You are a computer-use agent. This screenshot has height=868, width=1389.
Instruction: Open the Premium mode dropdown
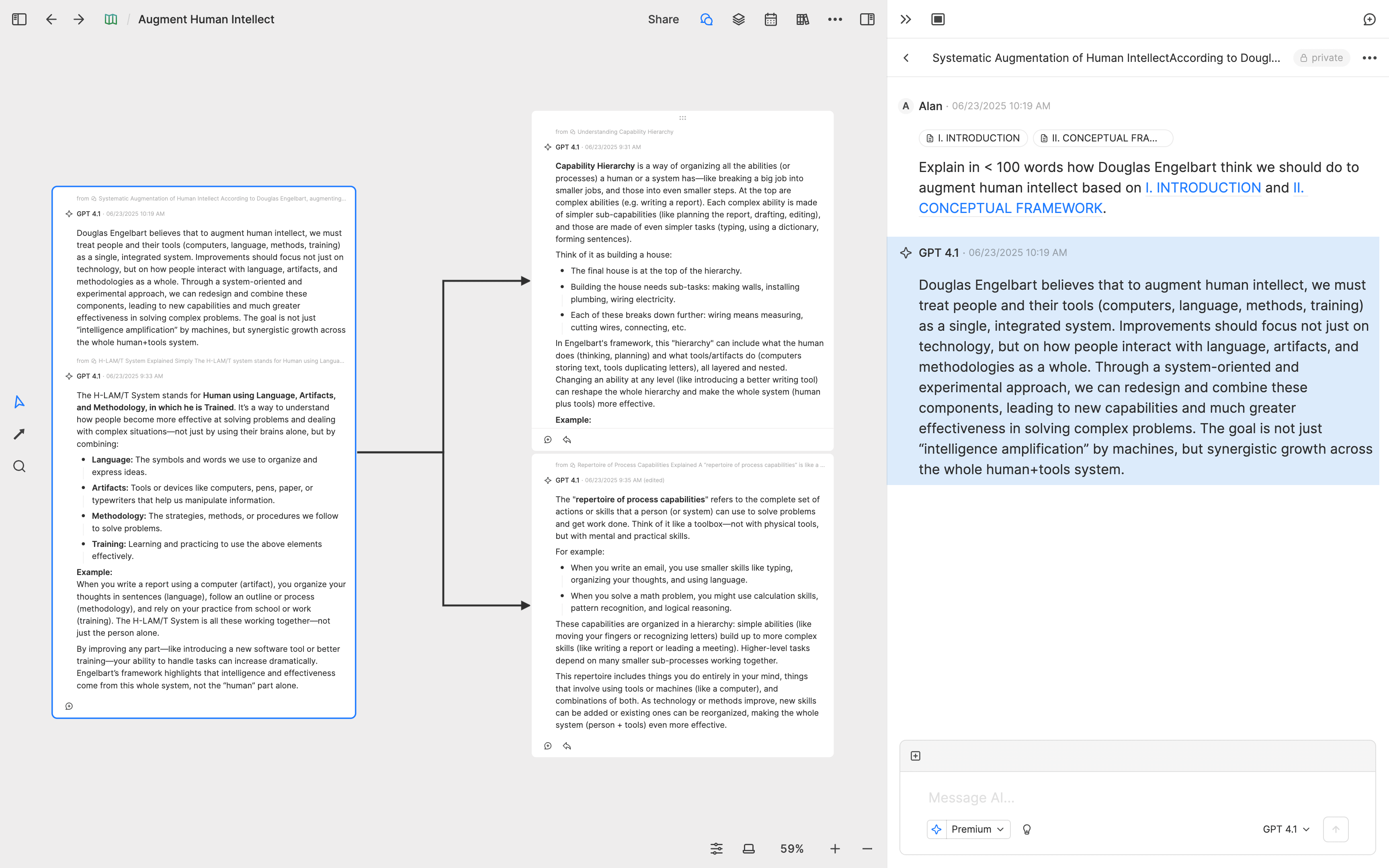tap(976, 829)
